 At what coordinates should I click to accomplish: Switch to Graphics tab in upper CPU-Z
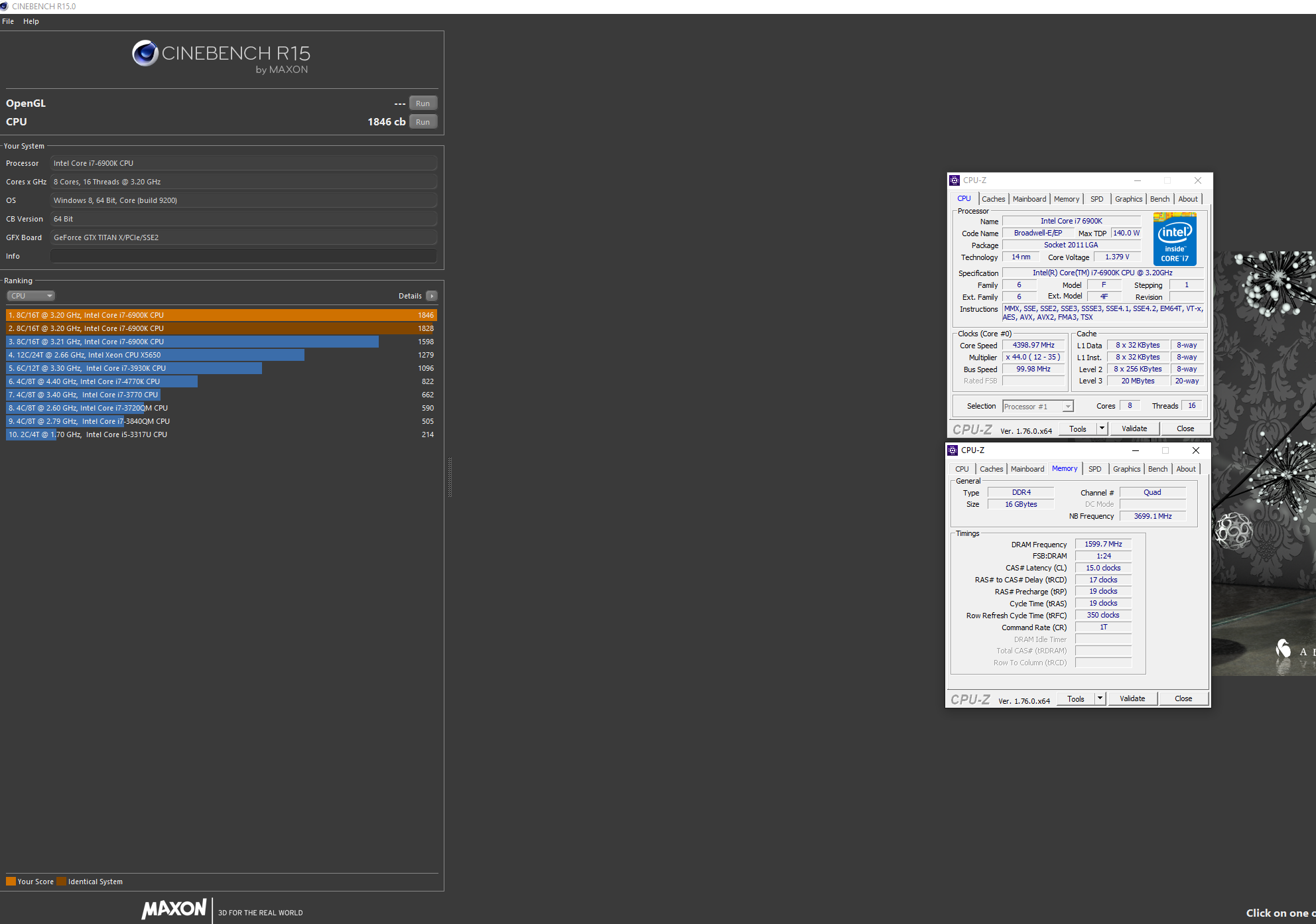coord(1128,199)
